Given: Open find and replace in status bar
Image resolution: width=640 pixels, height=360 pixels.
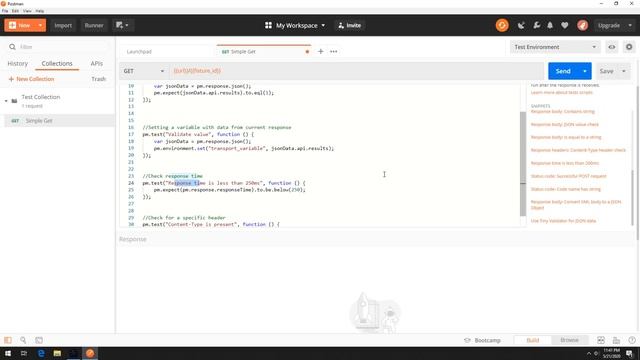Looking at the screenshot, I should (23, 340).
